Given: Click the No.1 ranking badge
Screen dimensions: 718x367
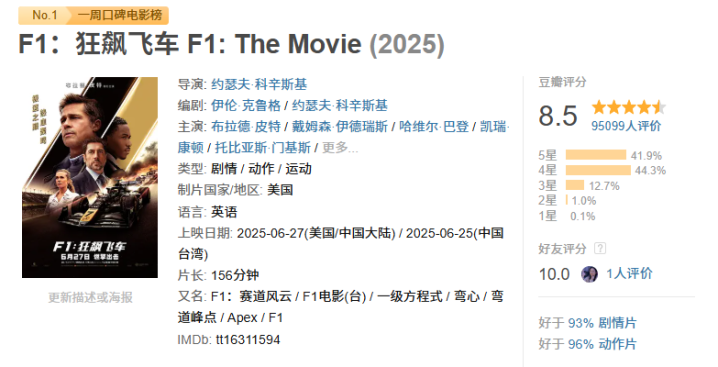Looking at the screenshot, I should (44, 15).
